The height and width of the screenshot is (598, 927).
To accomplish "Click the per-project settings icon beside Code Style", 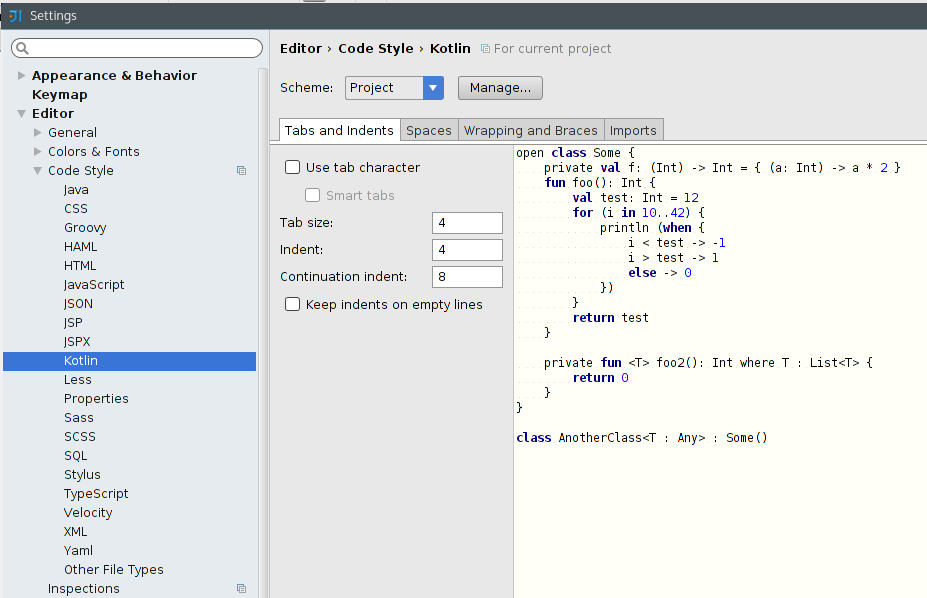I will [x=240, y=170].
